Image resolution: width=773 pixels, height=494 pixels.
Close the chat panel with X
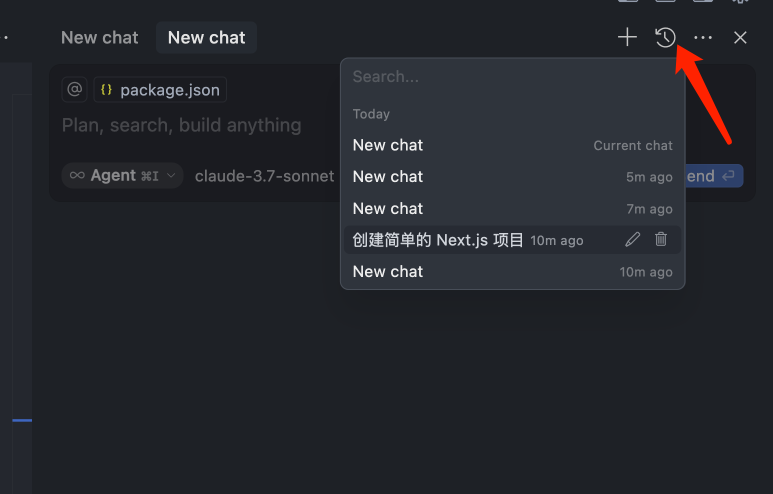point(740,38)
